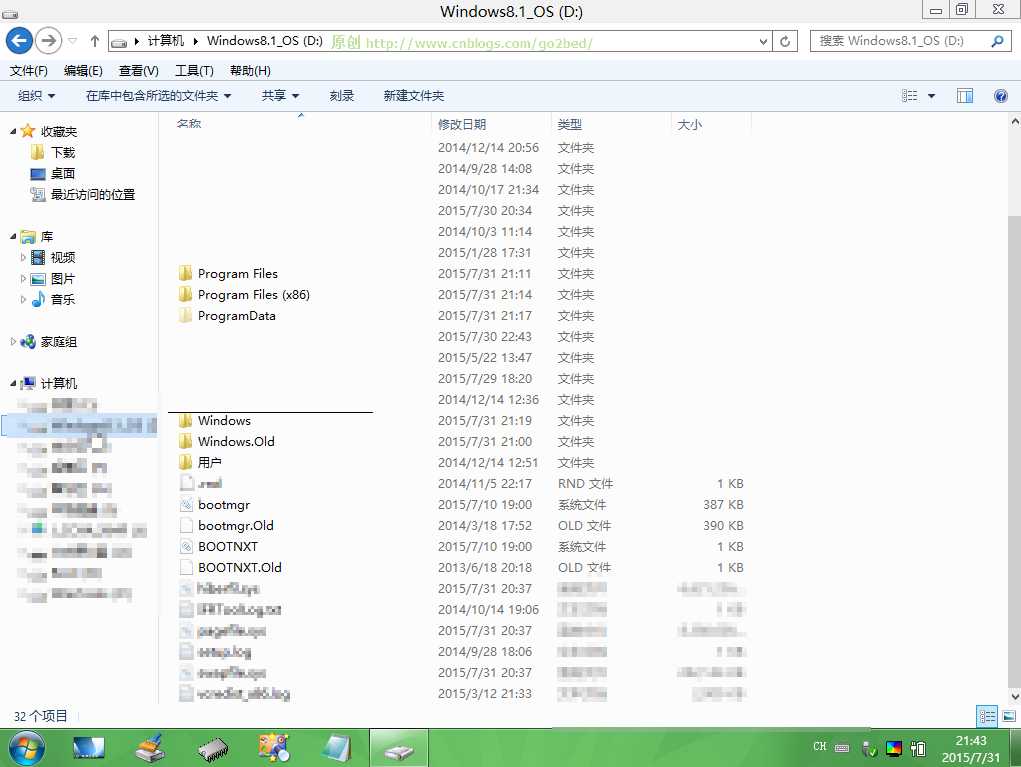
Task: Open the view options dropdown arrow
Action: [x=931, y=96]
